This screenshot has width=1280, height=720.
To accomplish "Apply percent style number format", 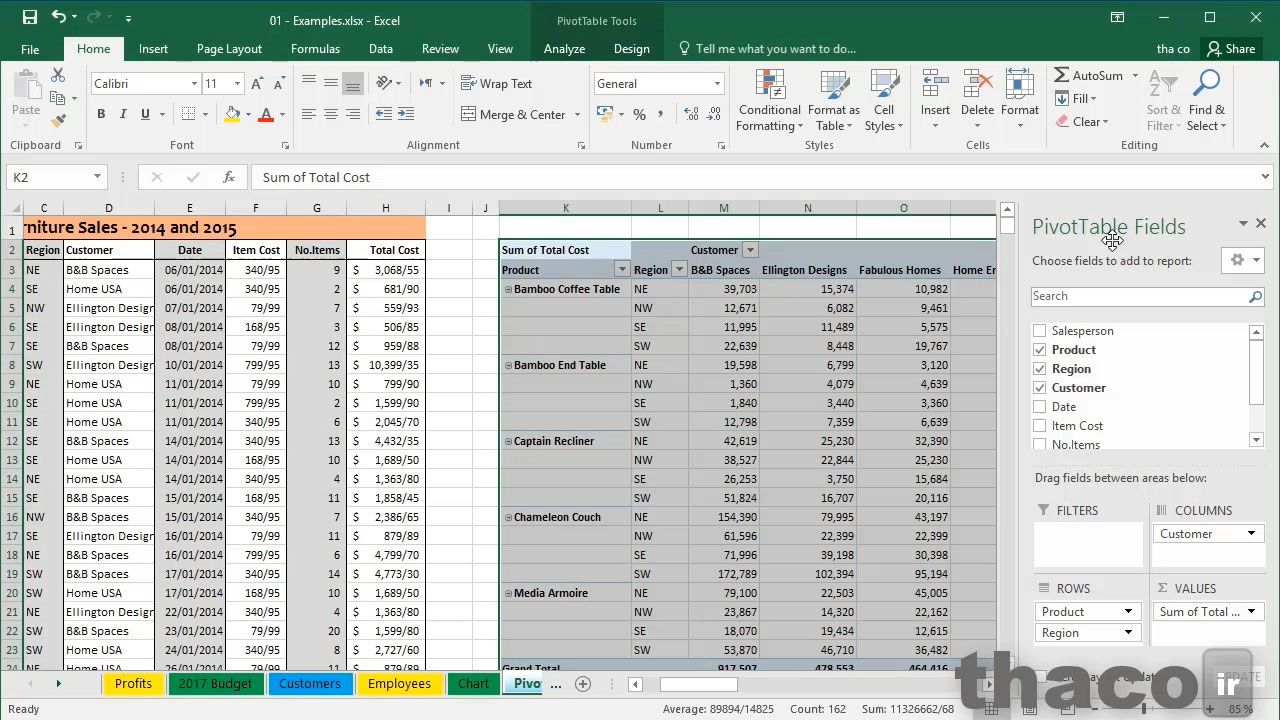I will [x=639, y=115].
